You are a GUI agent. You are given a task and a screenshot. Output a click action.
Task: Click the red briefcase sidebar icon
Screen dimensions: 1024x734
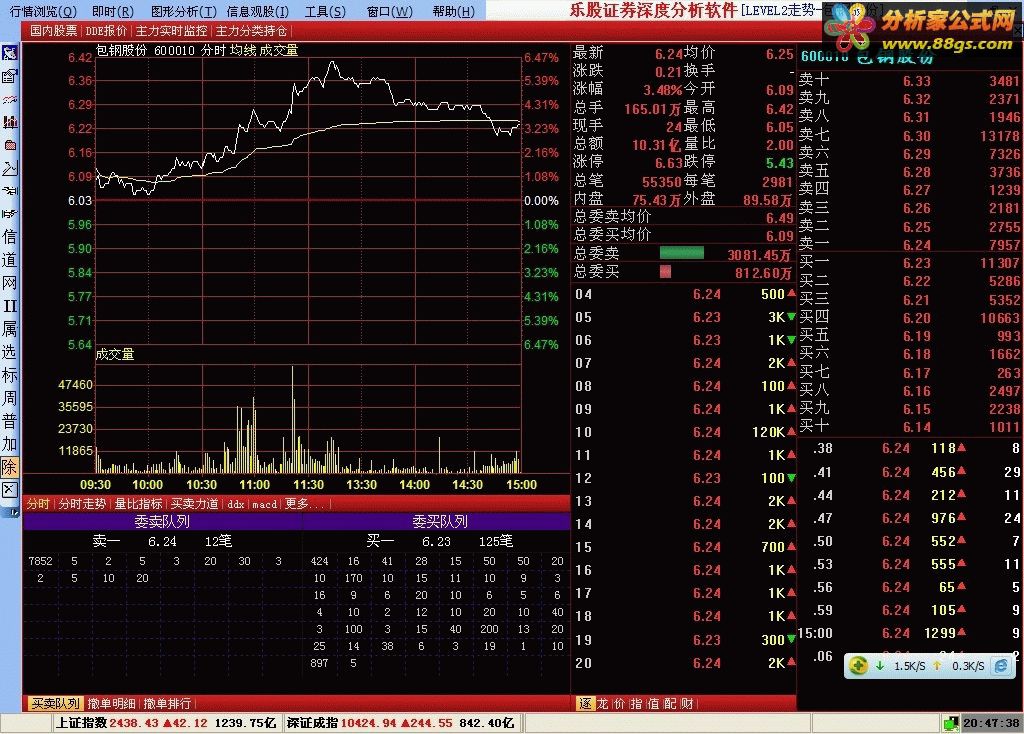click(9, 145)
